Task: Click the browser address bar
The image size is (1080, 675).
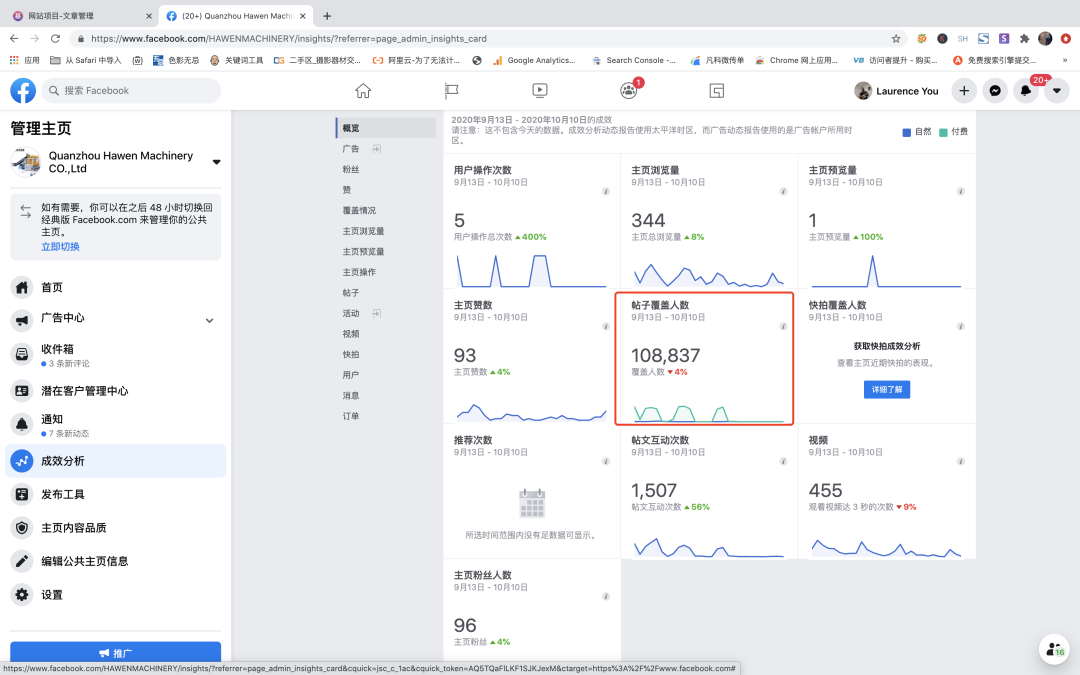Action: [482, 39]
